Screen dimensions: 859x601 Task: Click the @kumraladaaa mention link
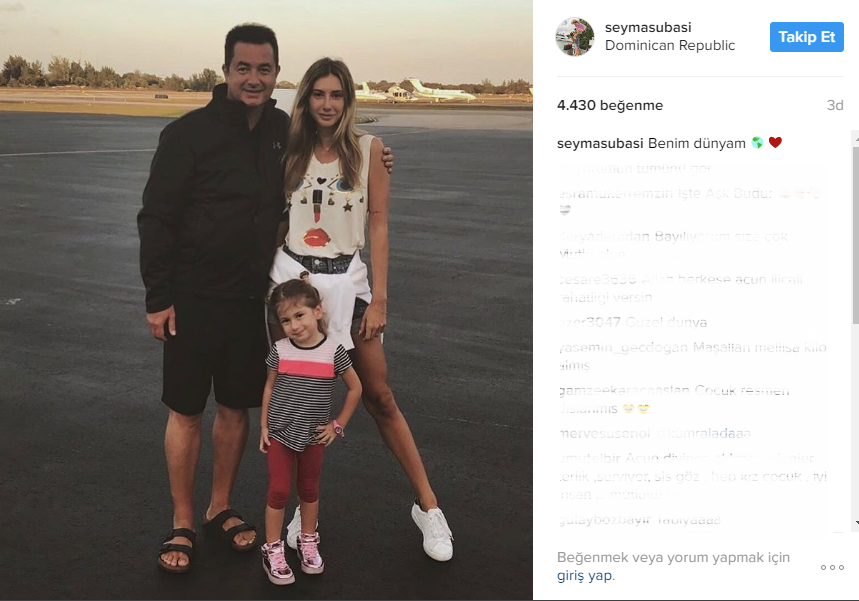click(703, 433)
